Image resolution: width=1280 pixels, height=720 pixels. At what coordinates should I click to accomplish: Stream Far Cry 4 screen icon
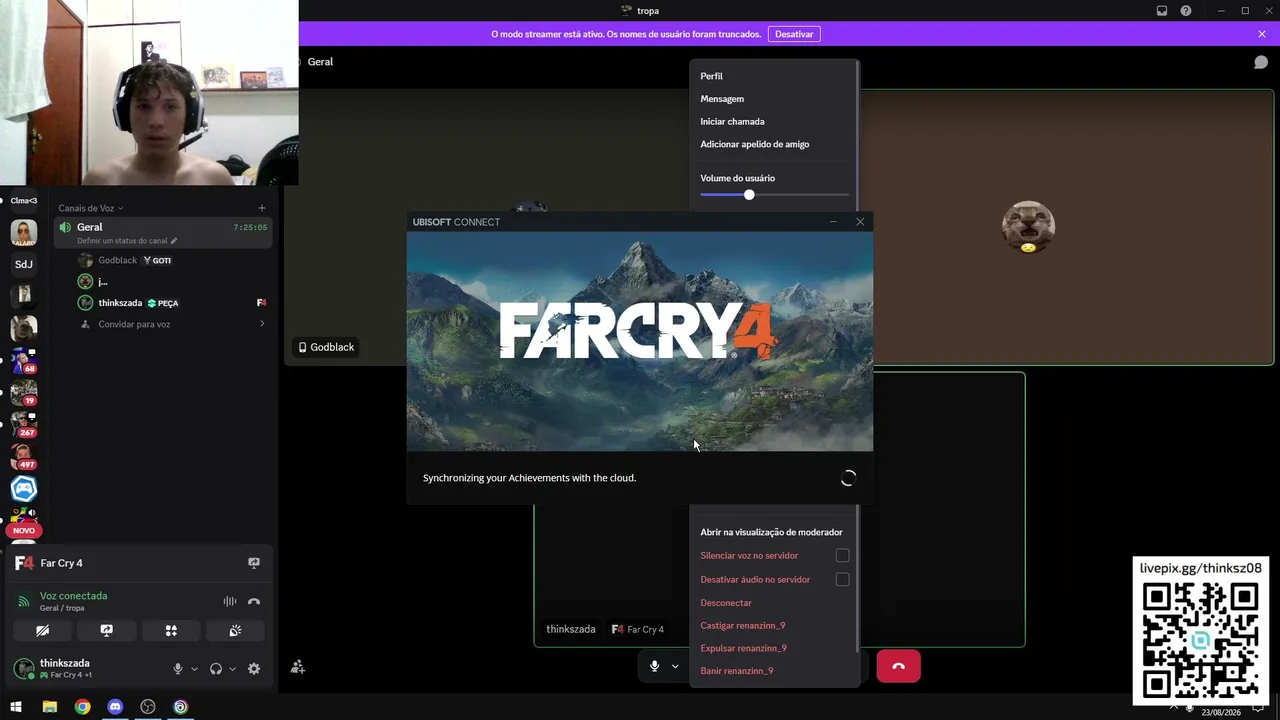[254, 563]
